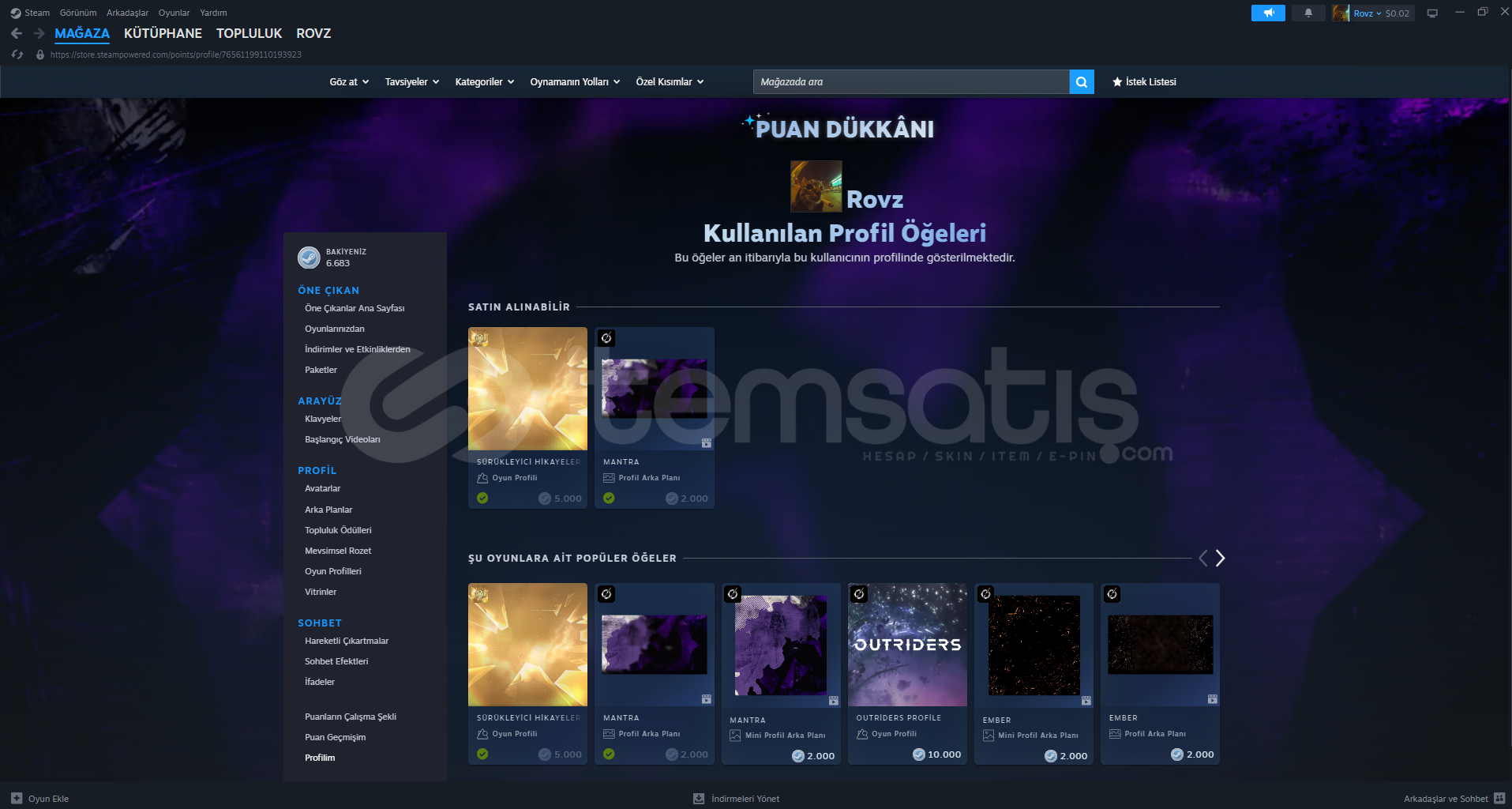Expand the Özel Kısımlar dropdown

point(670,82)
